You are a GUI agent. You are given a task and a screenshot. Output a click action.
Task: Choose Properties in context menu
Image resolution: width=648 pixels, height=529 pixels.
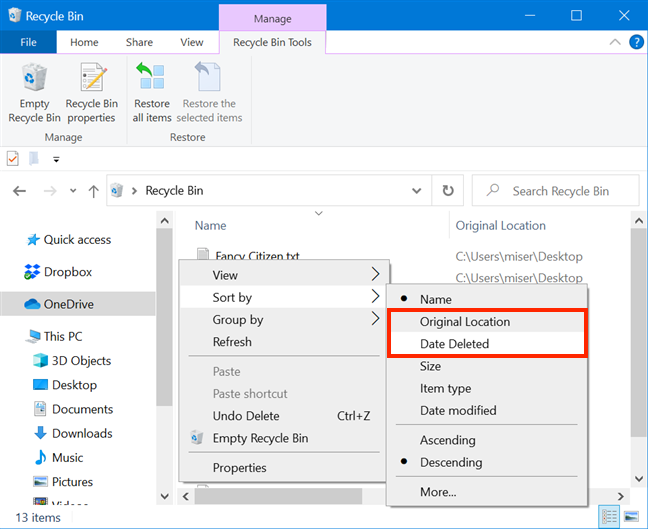pyautogui.click(x=284, y=468)
